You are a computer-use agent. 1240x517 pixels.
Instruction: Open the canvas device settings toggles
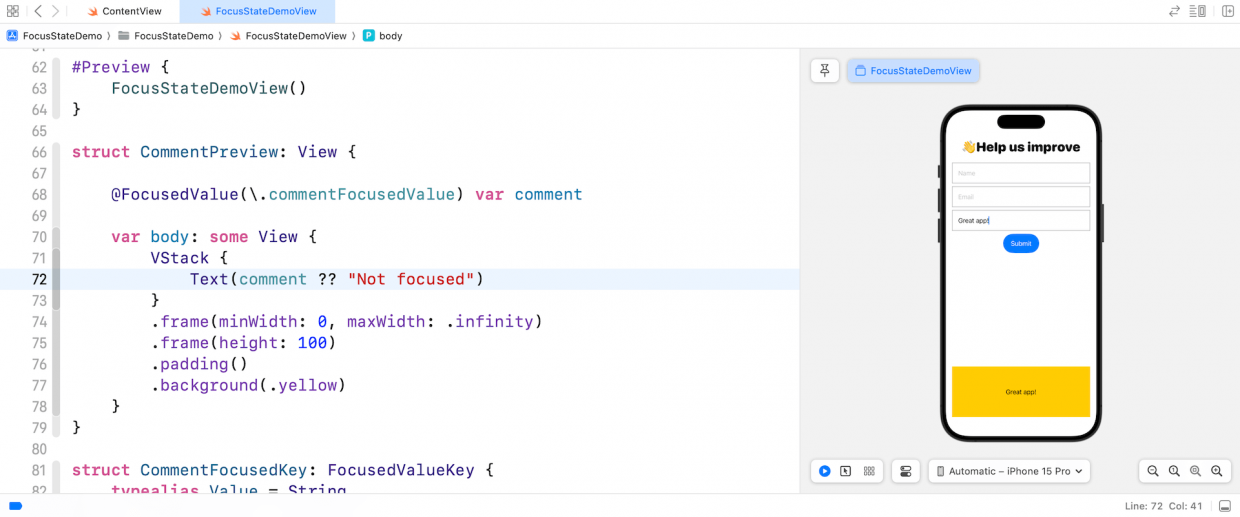[906, 471]
